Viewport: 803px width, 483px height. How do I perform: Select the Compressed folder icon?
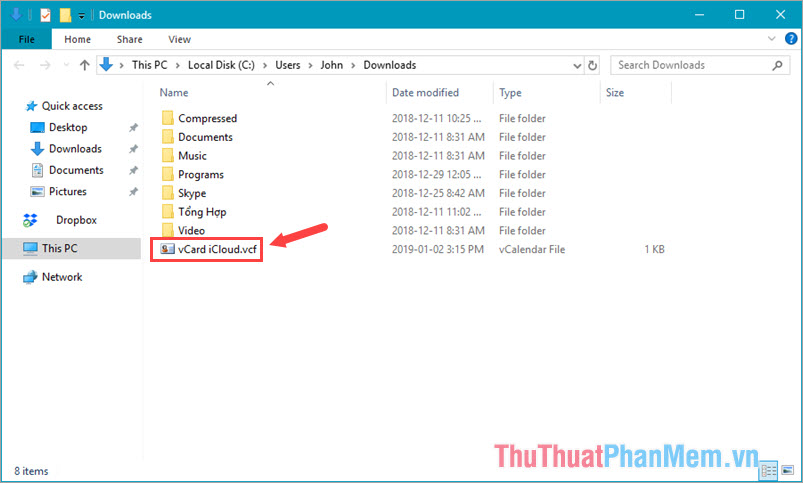coord(167,118)
